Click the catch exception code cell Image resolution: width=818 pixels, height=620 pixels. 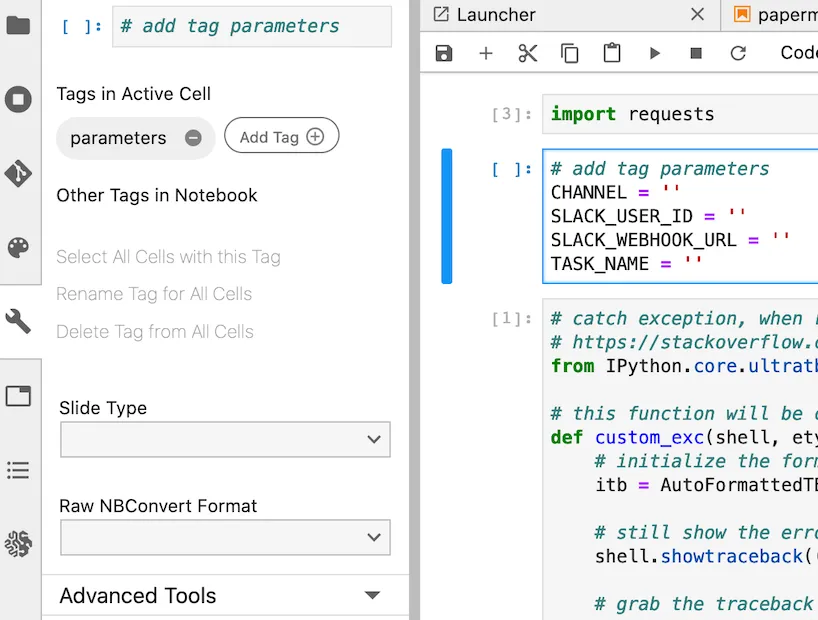coord(680,459)
